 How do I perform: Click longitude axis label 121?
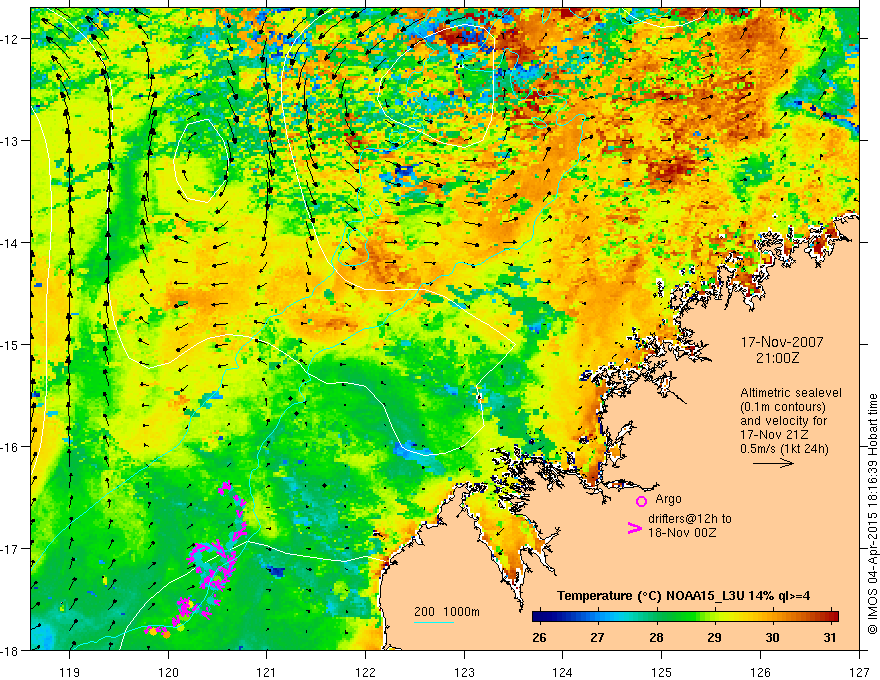click(267, 672)
